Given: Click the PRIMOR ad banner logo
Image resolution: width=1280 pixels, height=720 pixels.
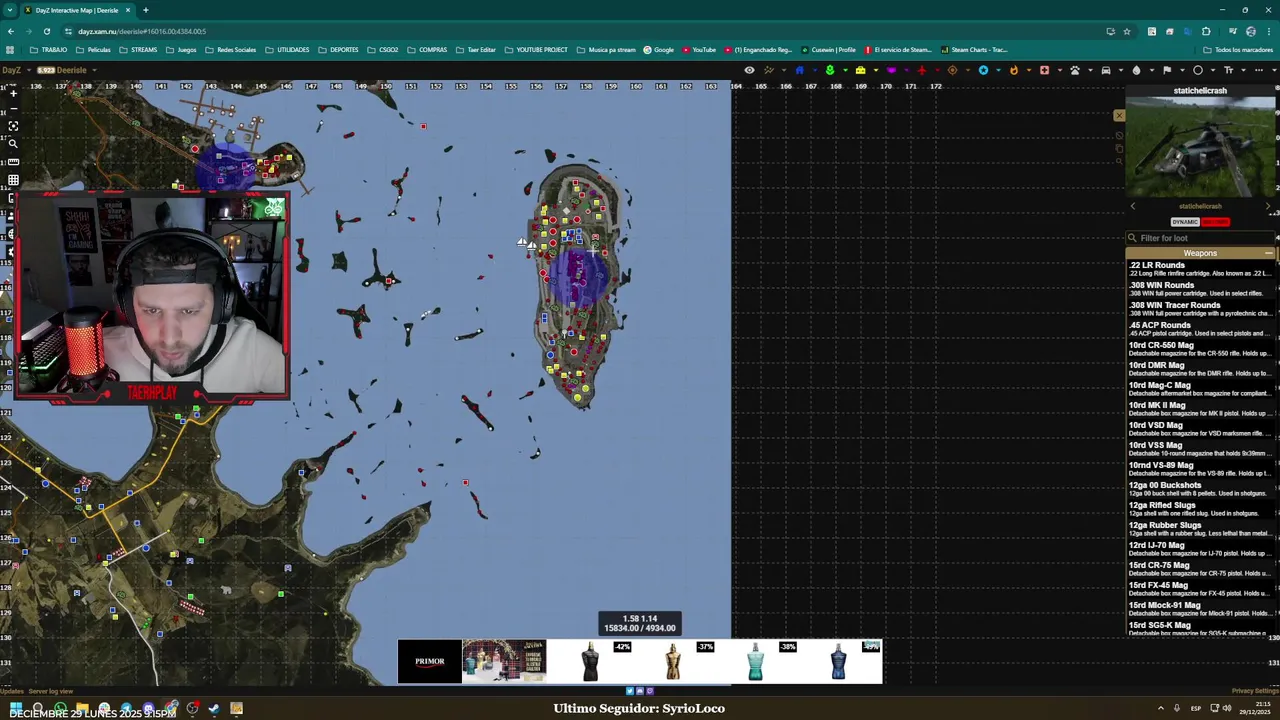Looking at the screenshot, I should [430, 661].
